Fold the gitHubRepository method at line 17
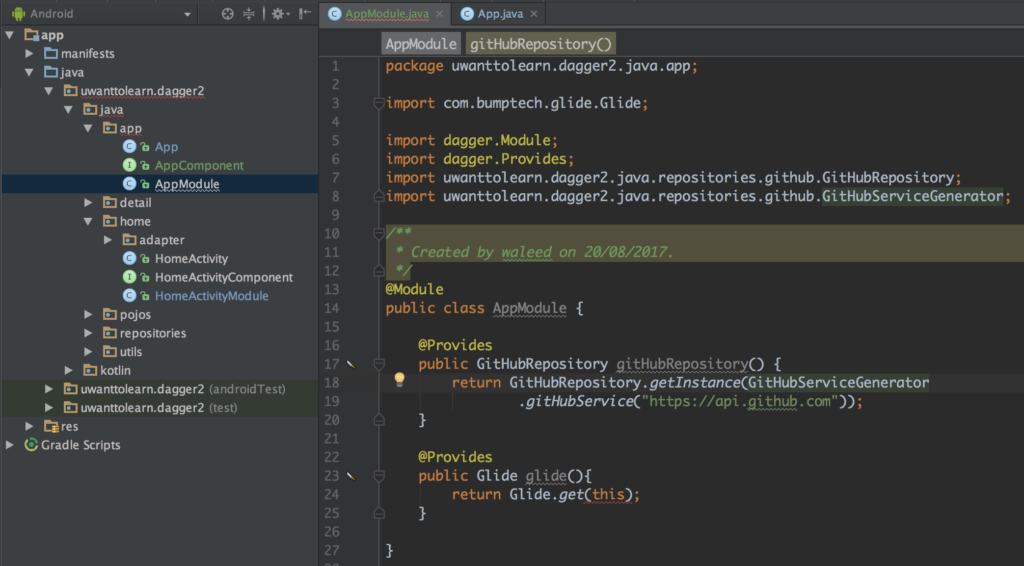1024x566 pixels. (378, 364)
